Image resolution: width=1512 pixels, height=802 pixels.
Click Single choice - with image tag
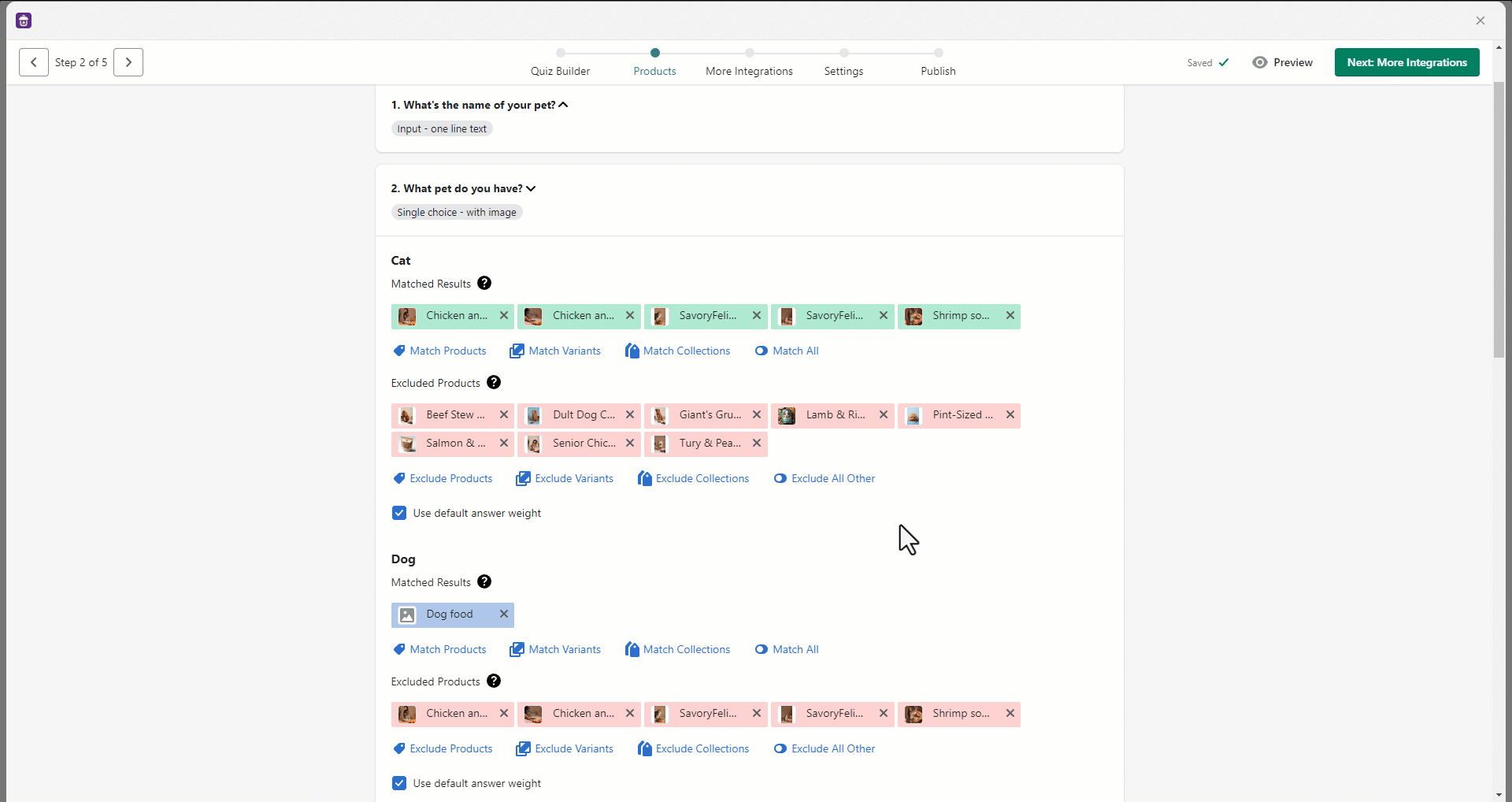pyautogui.click(x=457, y=212)
